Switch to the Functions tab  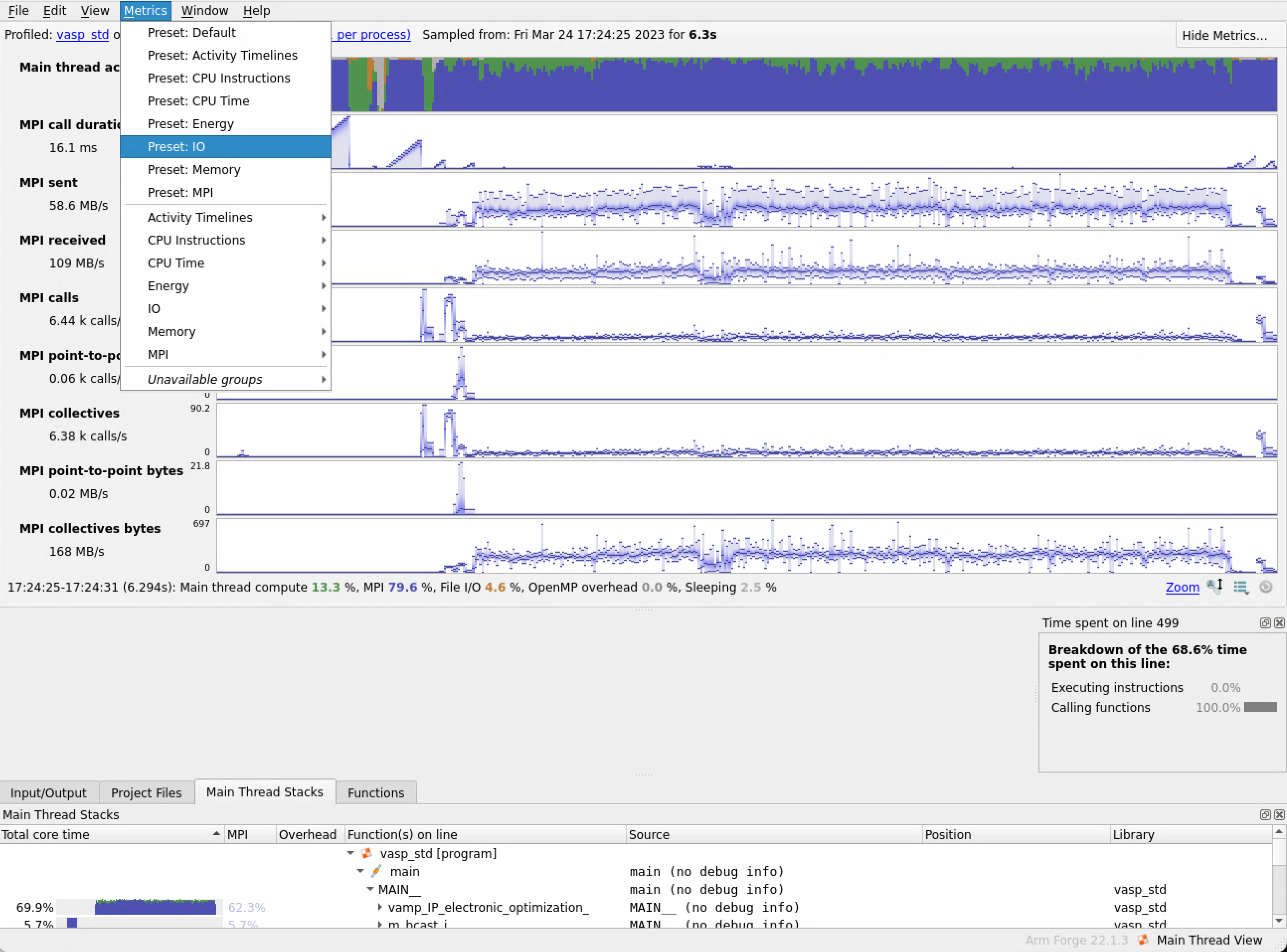[x=376, y=792]
